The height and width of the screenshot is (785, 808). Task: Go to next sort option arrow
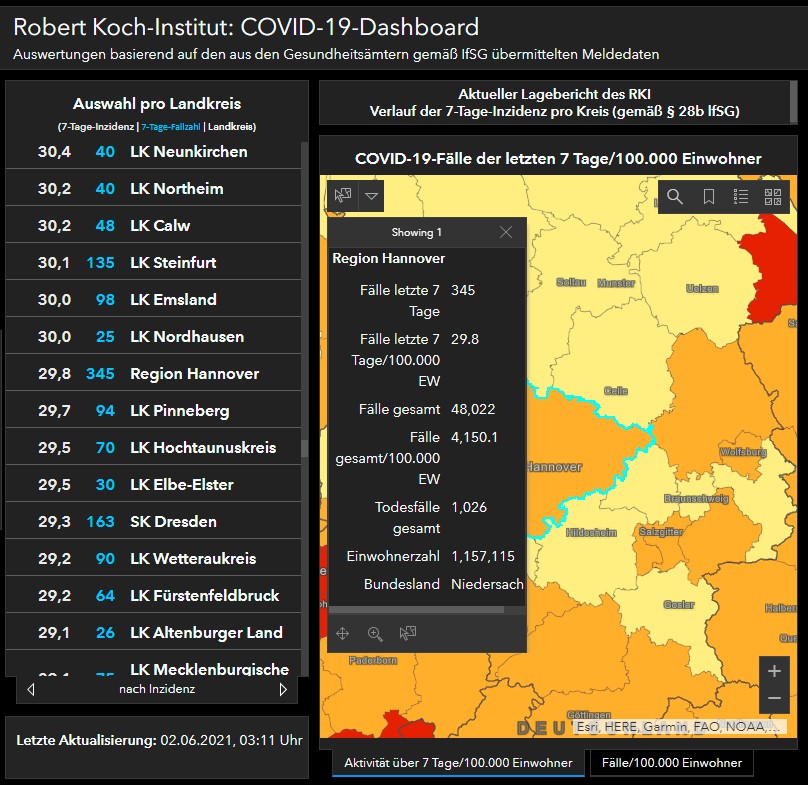pos(283,690)
